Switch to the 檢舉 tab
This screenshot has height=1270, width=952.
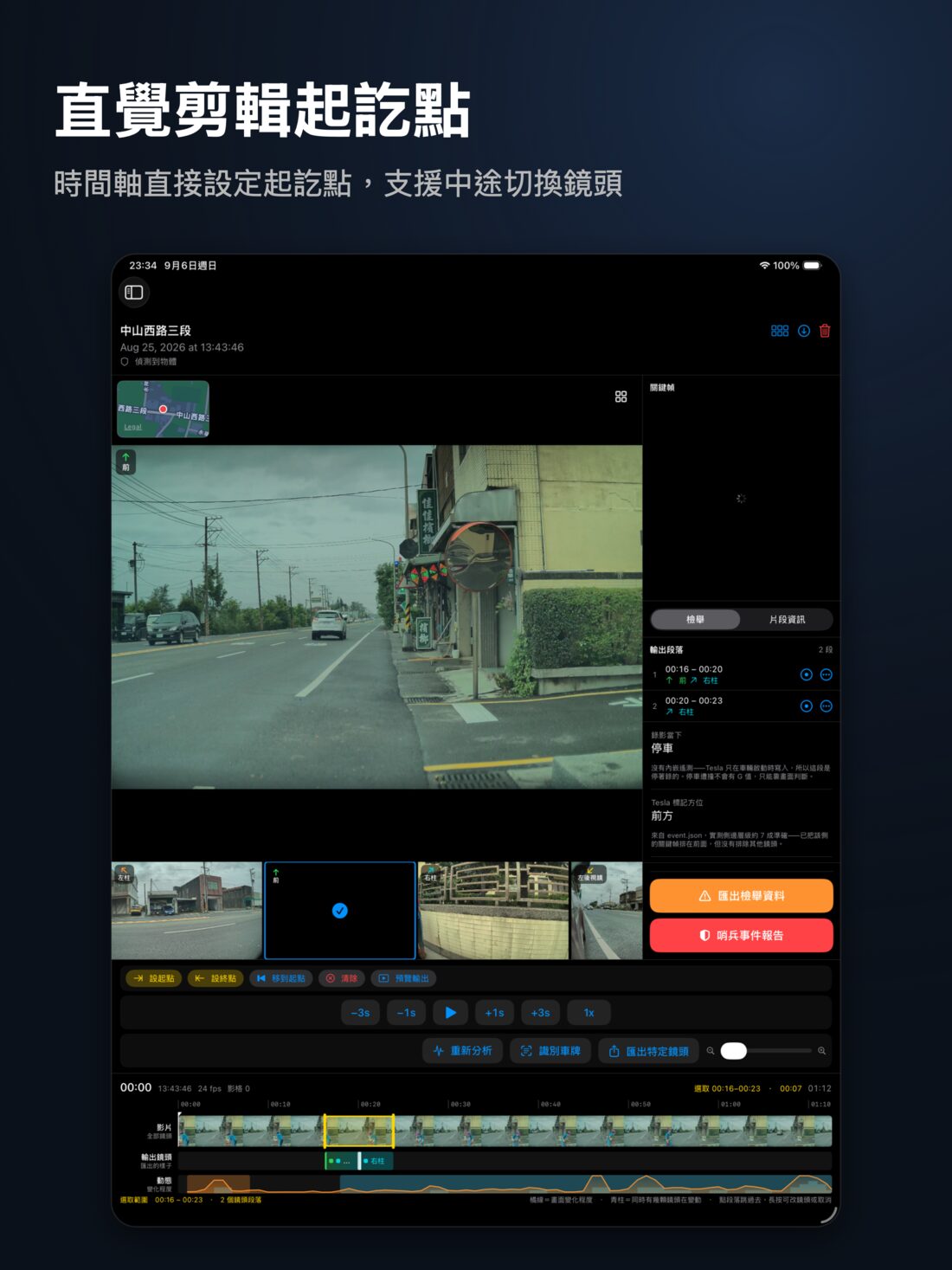[696, 620]
